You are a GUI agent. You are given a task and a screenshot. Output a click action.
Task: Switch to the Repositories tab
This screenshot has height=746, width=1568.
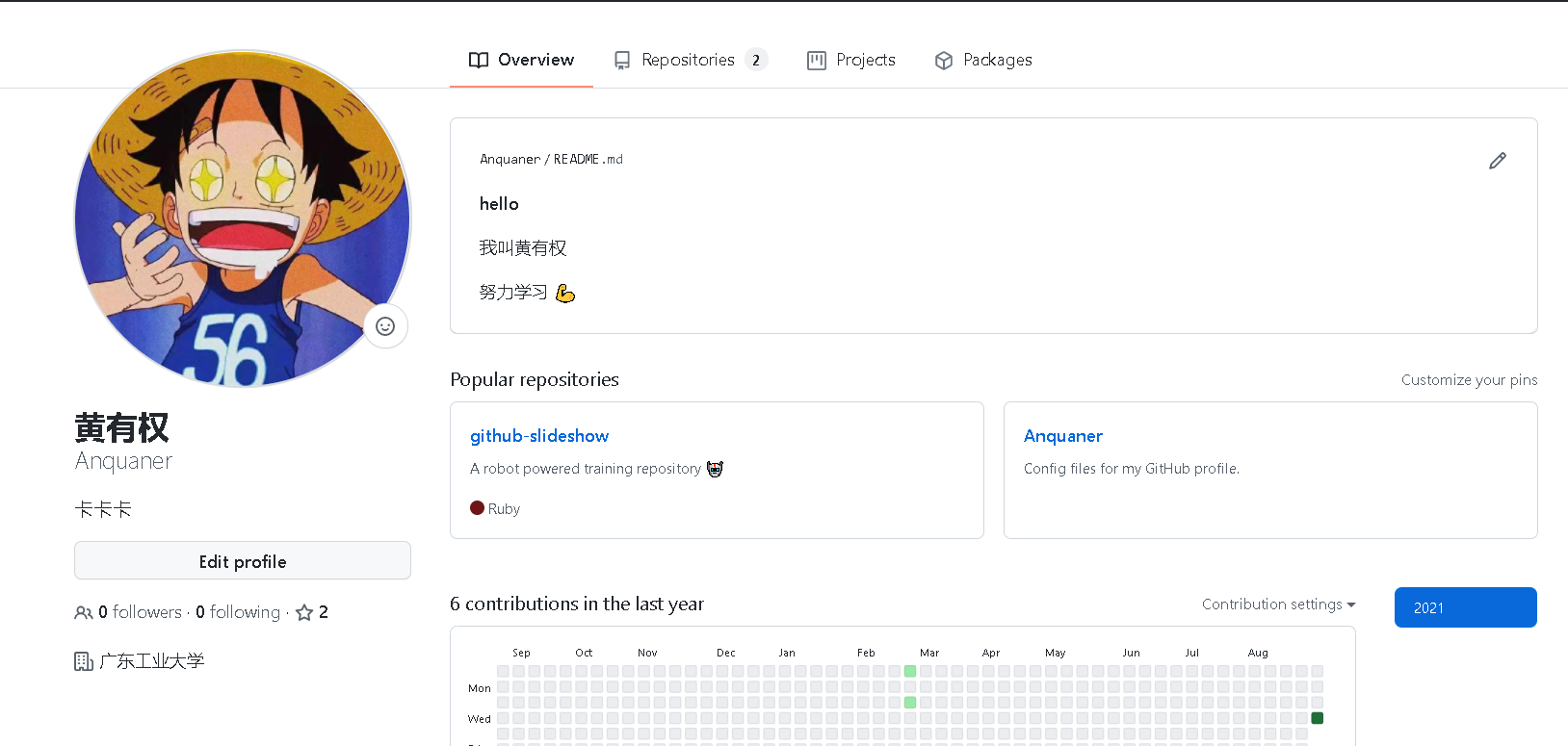[x=690, y=60]
